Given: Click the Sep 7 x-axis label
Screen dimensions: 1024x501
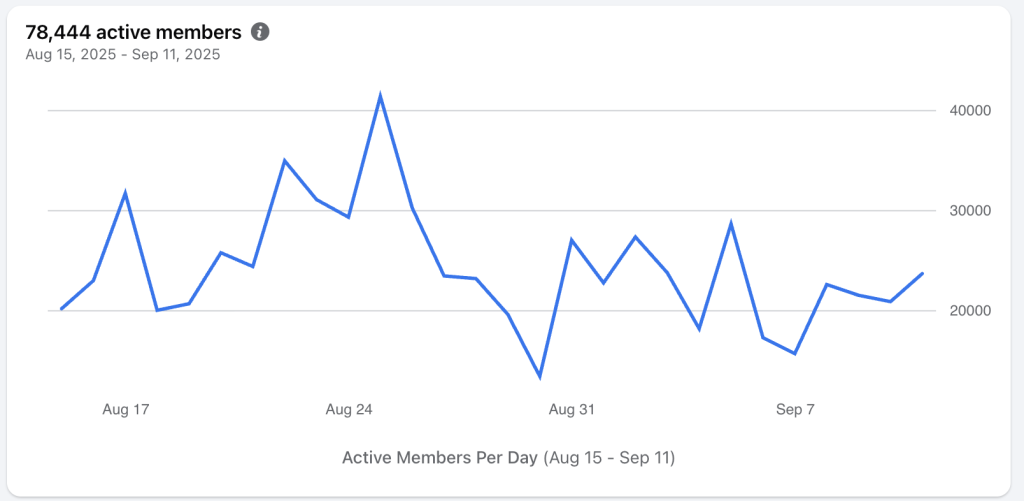Looking at the screenshot, I should coord(795,409).
